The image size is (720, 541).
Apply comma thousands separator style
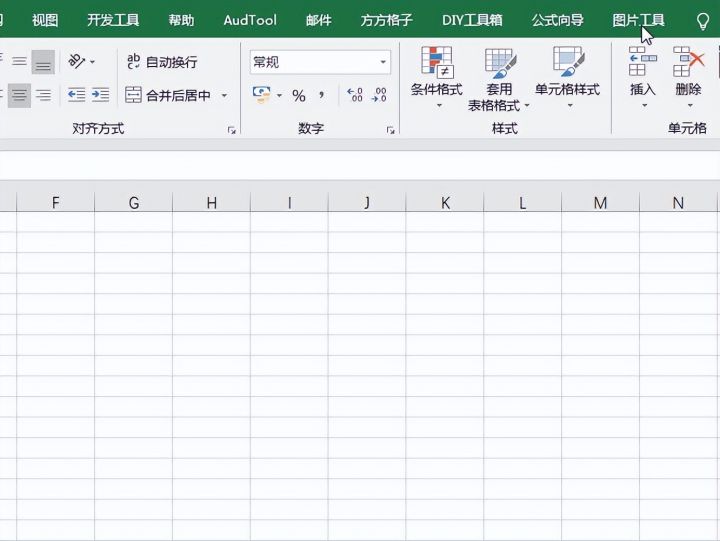(321, 96)
